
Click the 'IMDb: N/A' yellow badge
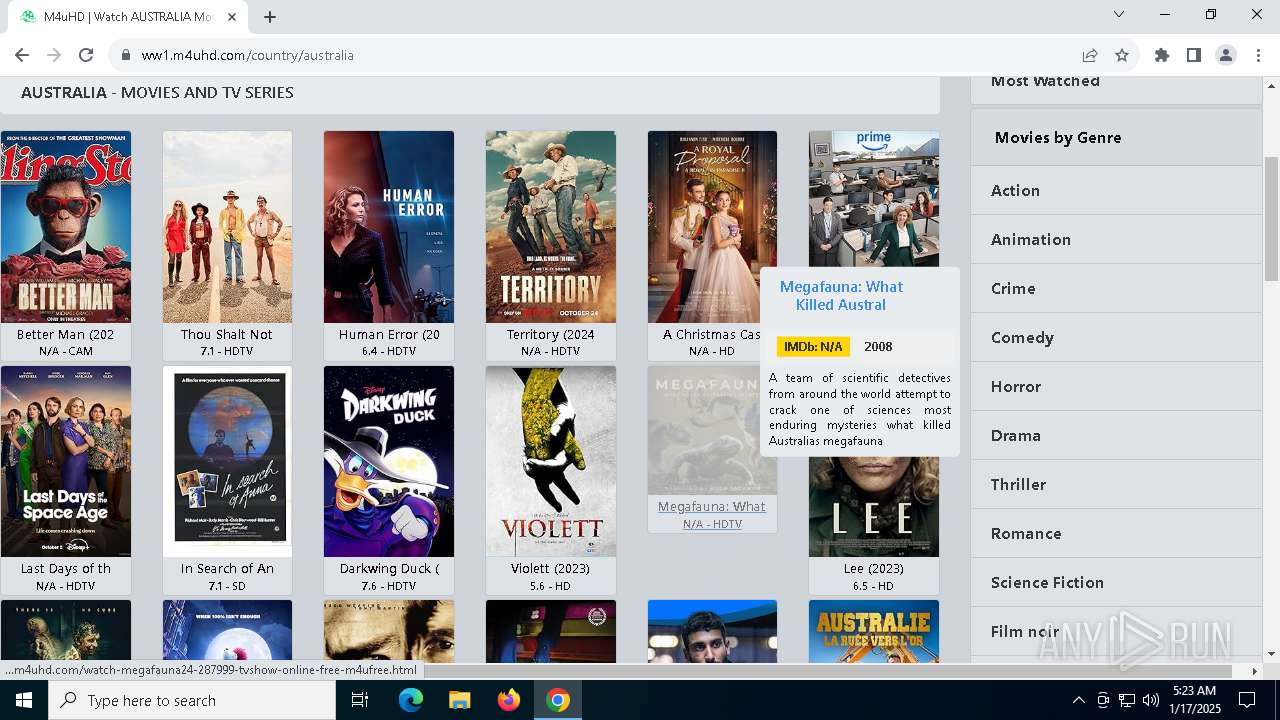813,346
